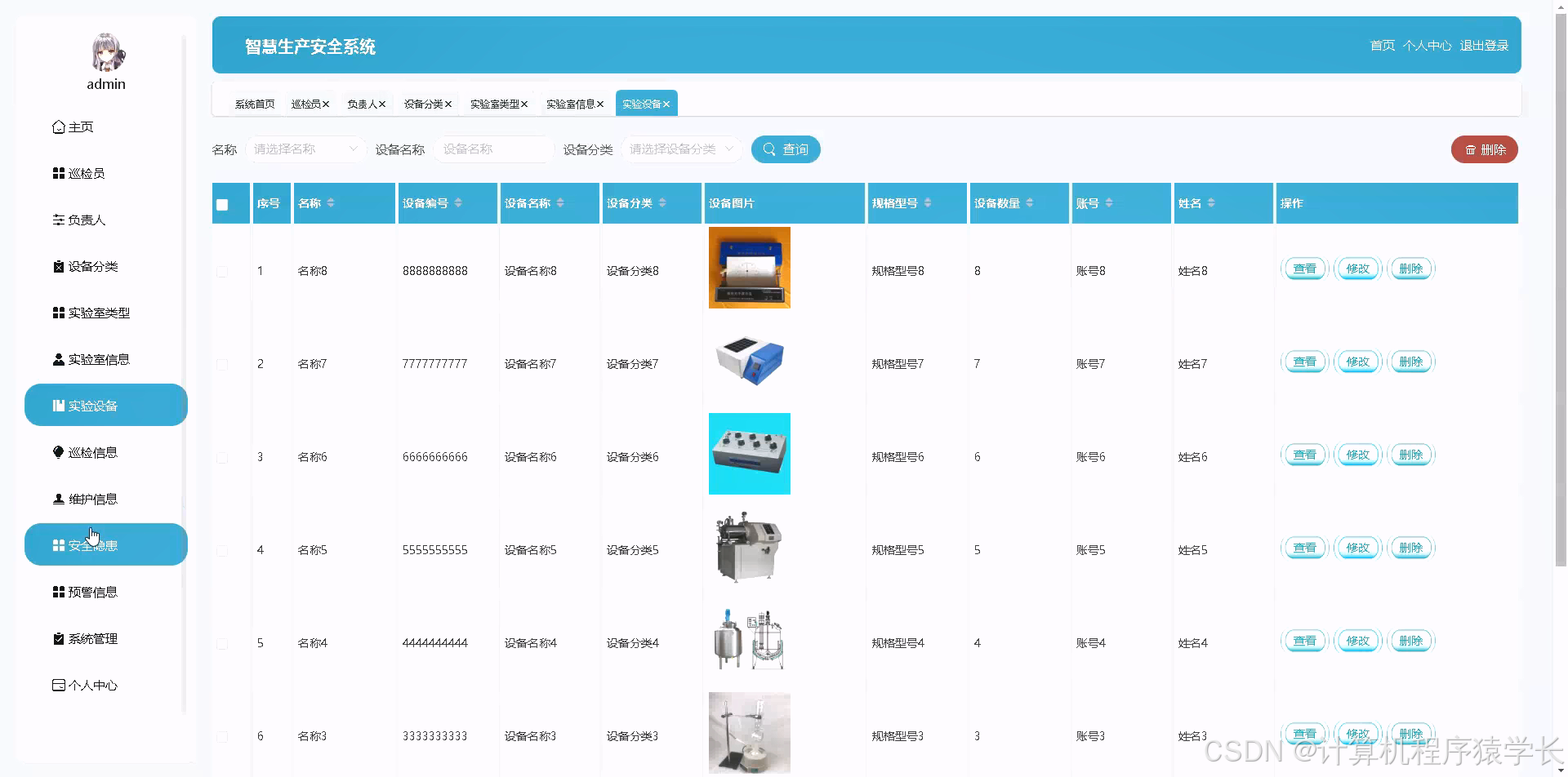Click the 查询 search button
This screenshot has height=777, width=1568.
(786, 149)
